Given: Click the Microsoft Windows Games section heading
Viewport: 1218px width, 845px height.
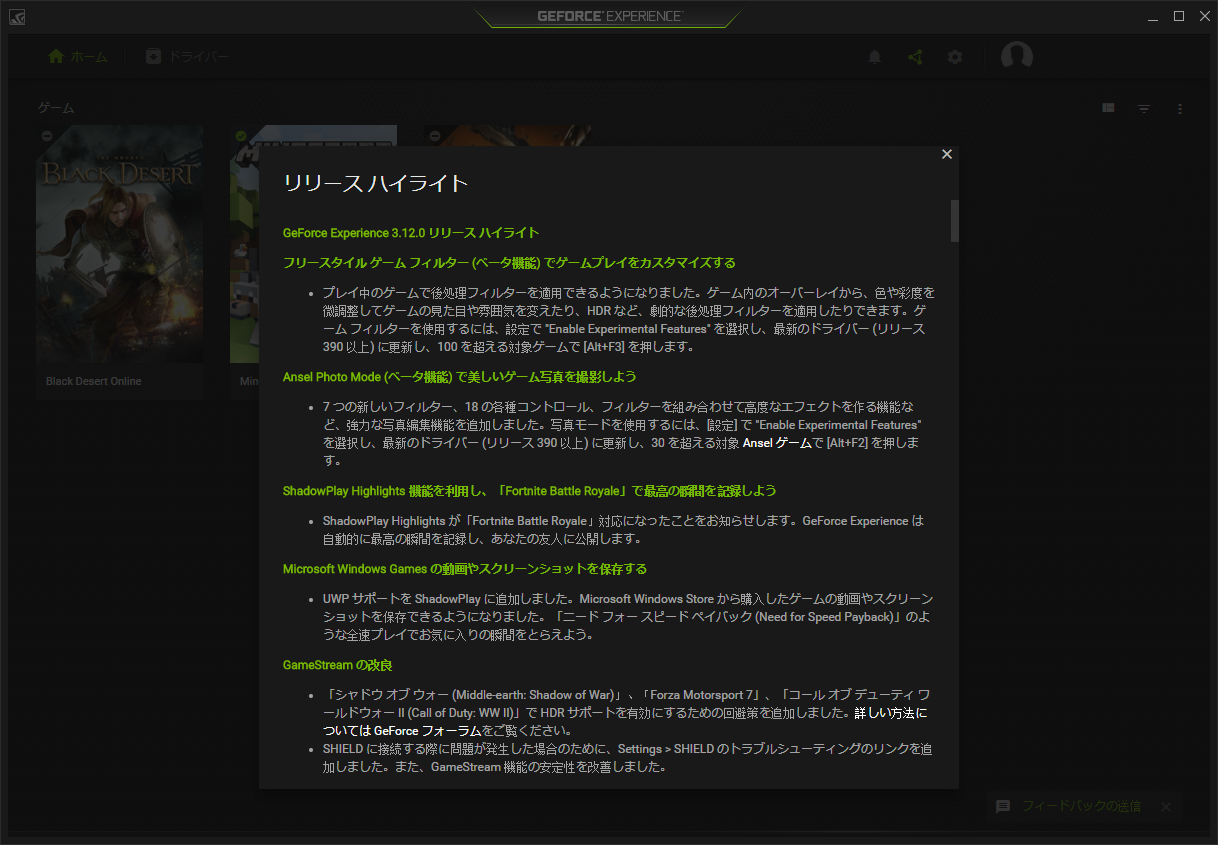Looking at the screenshot, I should [x=465, y=569].
